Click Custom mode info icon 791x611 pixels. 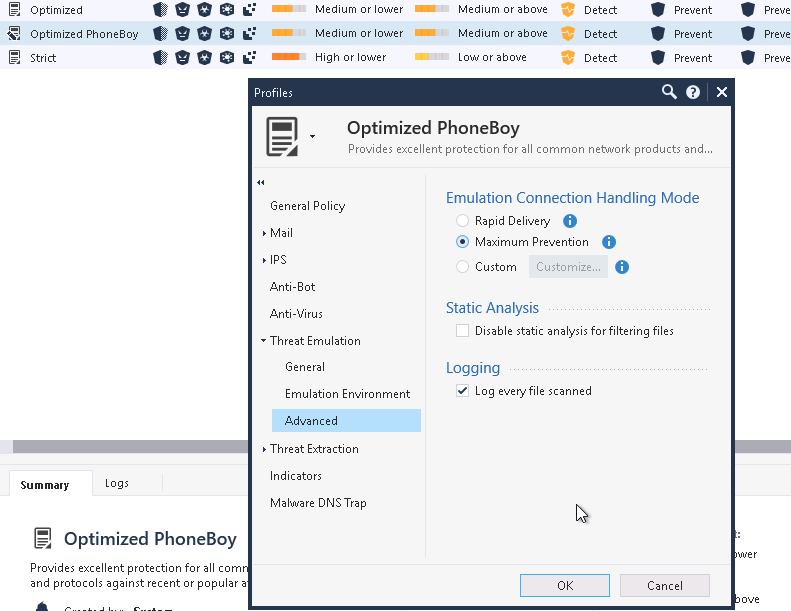(x=622, y=267)
